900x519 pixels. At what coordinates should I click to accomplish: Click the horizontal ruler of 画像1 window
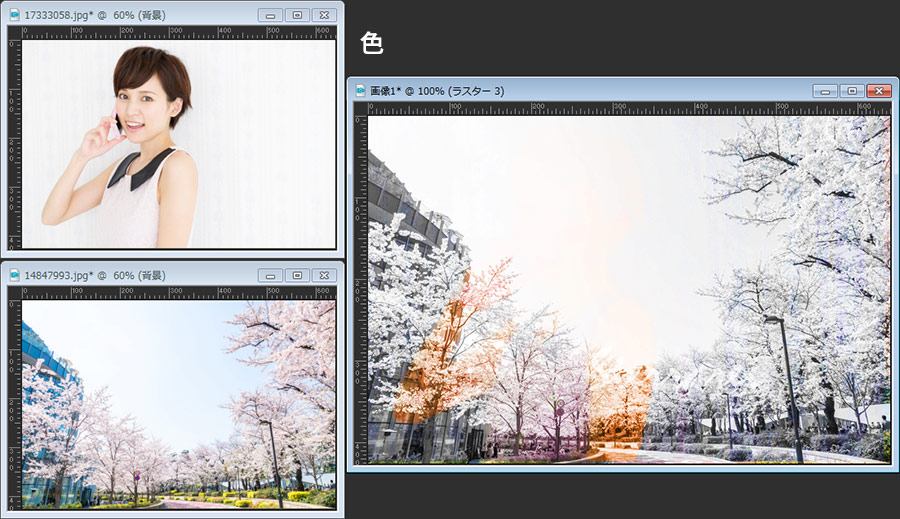[x=628, y=108]
